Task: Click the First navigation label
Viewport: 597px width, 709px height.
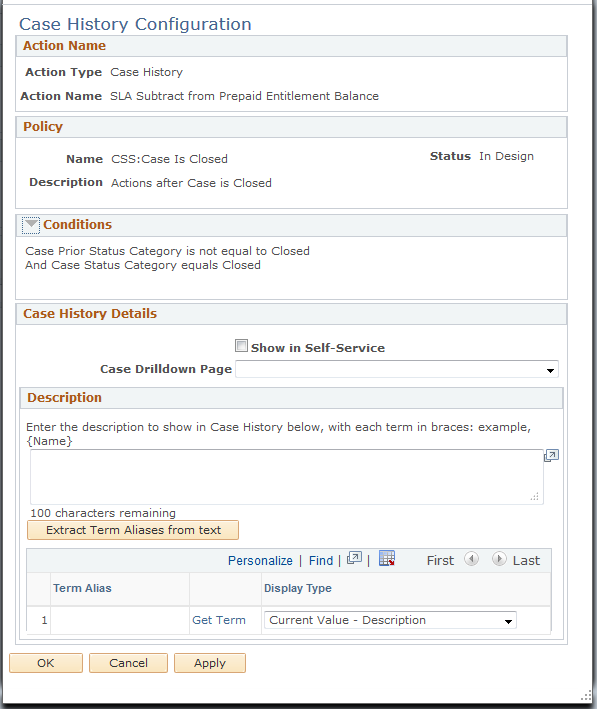Action: [440, 561]
